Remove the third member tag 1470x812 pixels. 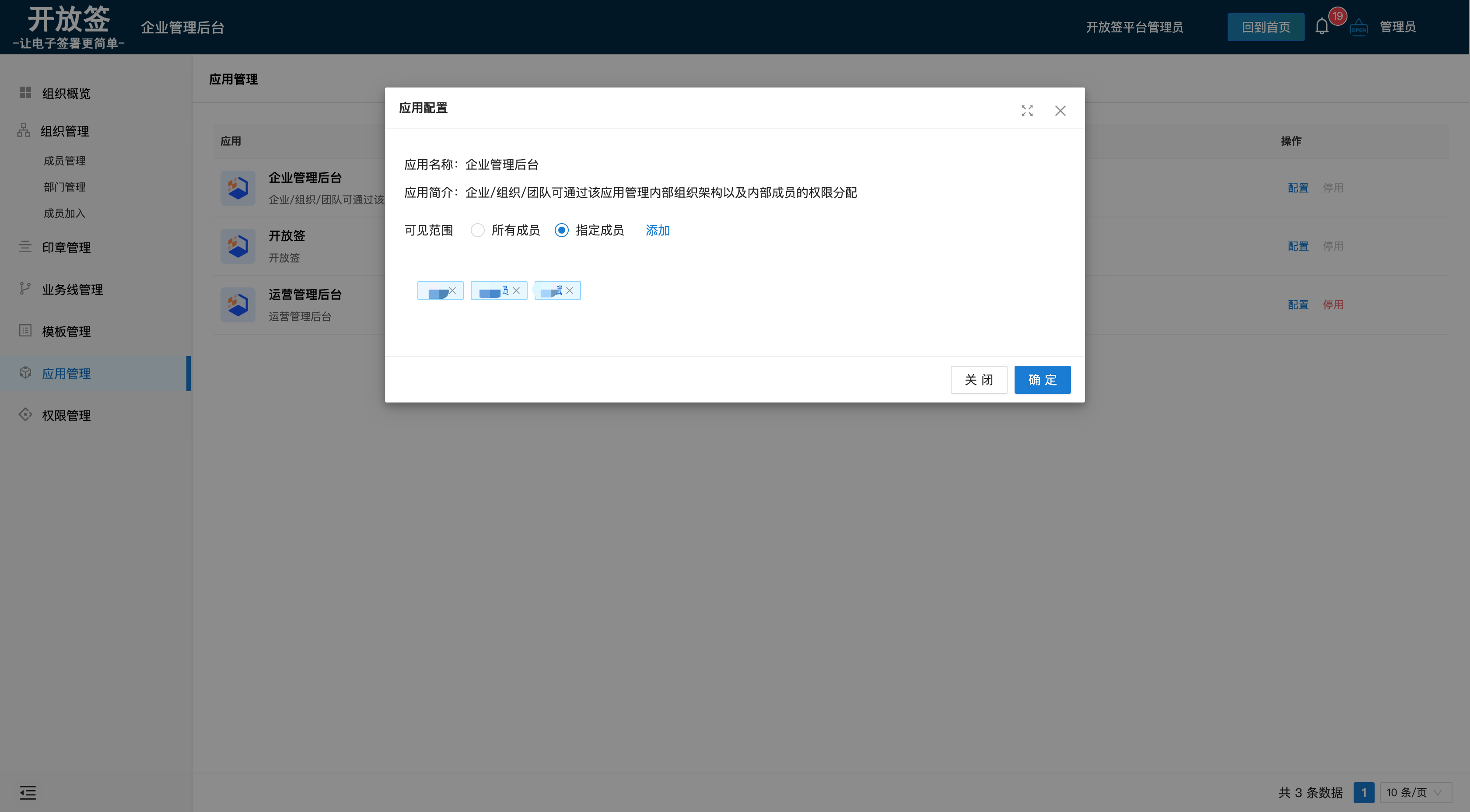pyautogui.click(x=570, y=290)
